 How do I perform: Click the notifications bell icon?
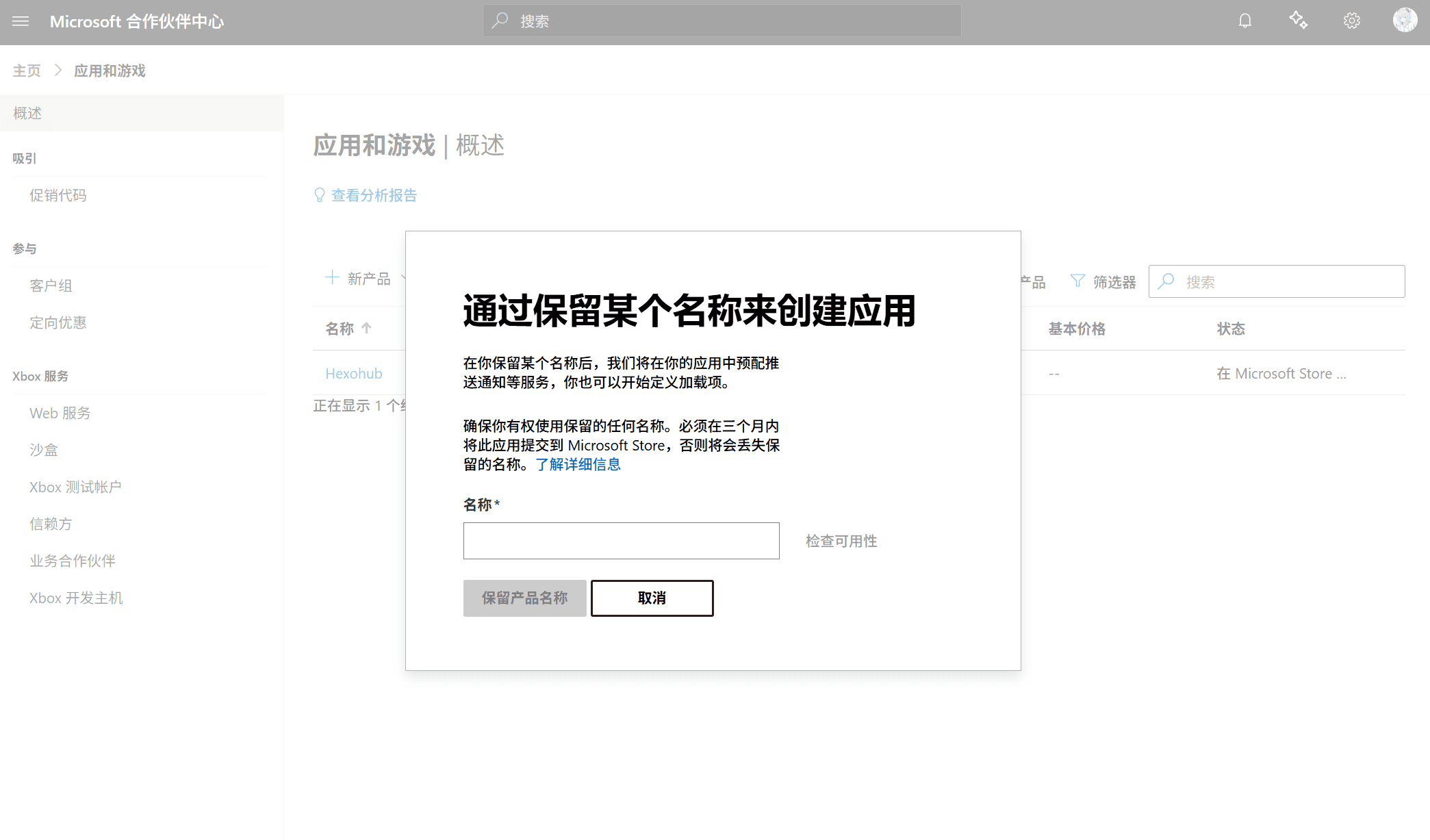[x=1244, y=21]
